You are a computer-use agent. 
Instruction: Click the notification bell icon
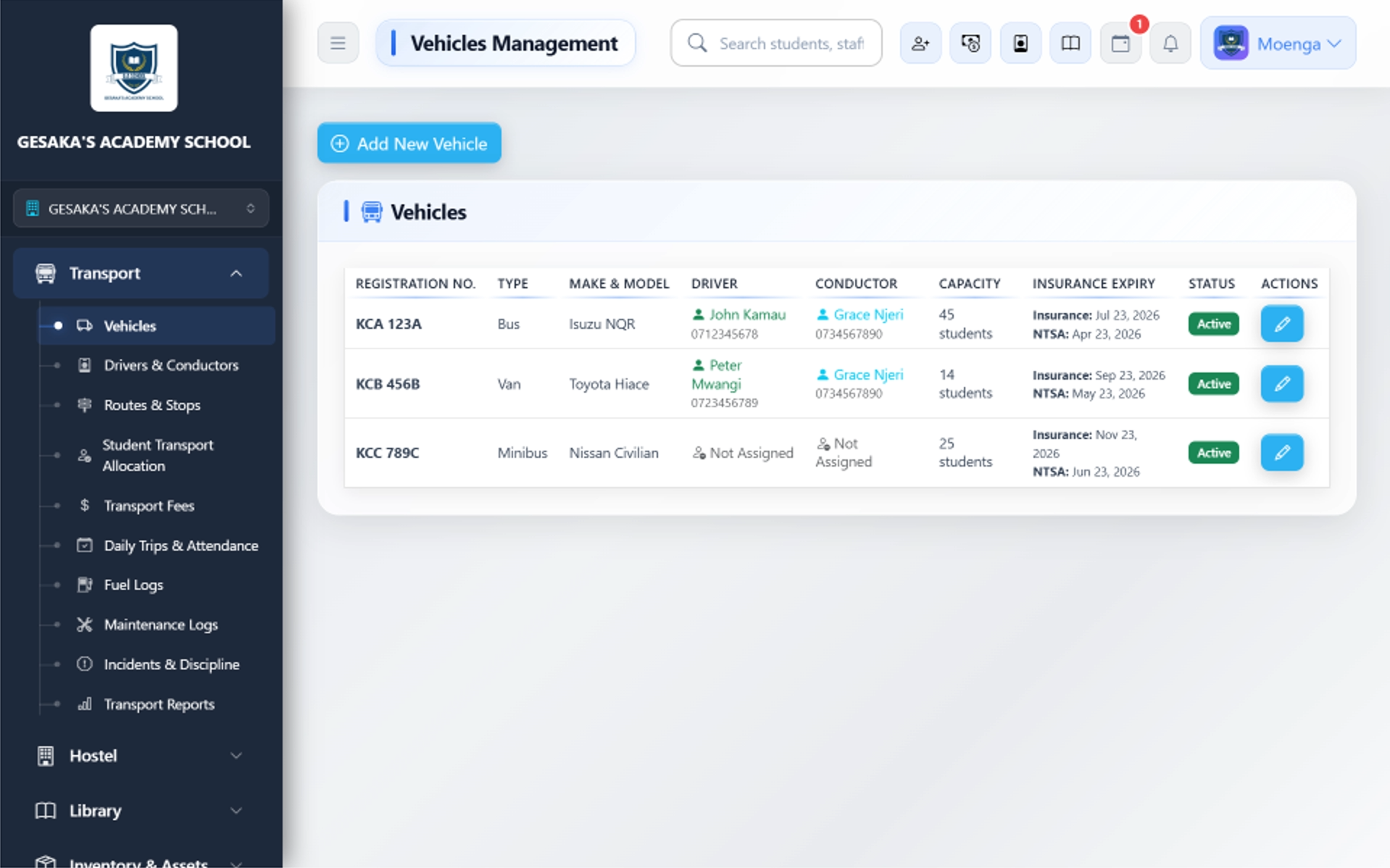1170,43
